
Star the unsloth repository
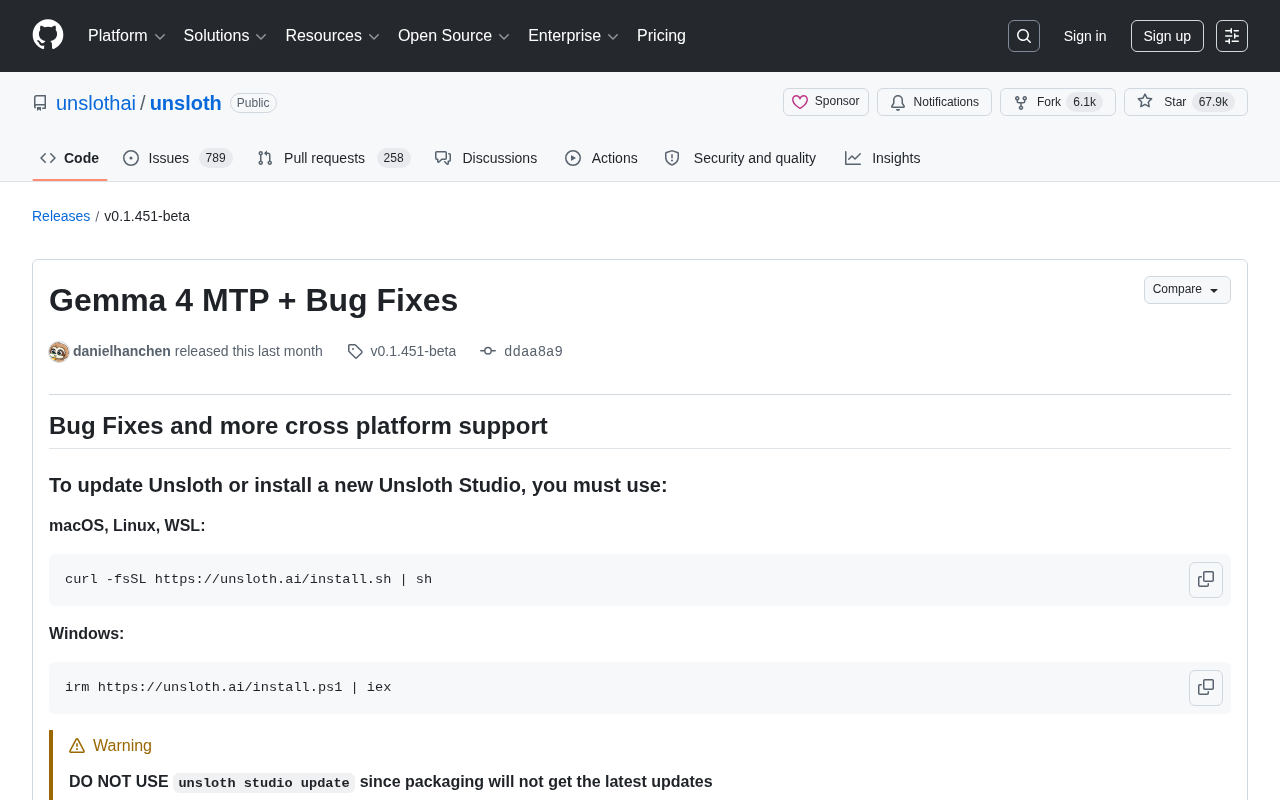[x=1186, y=102]
